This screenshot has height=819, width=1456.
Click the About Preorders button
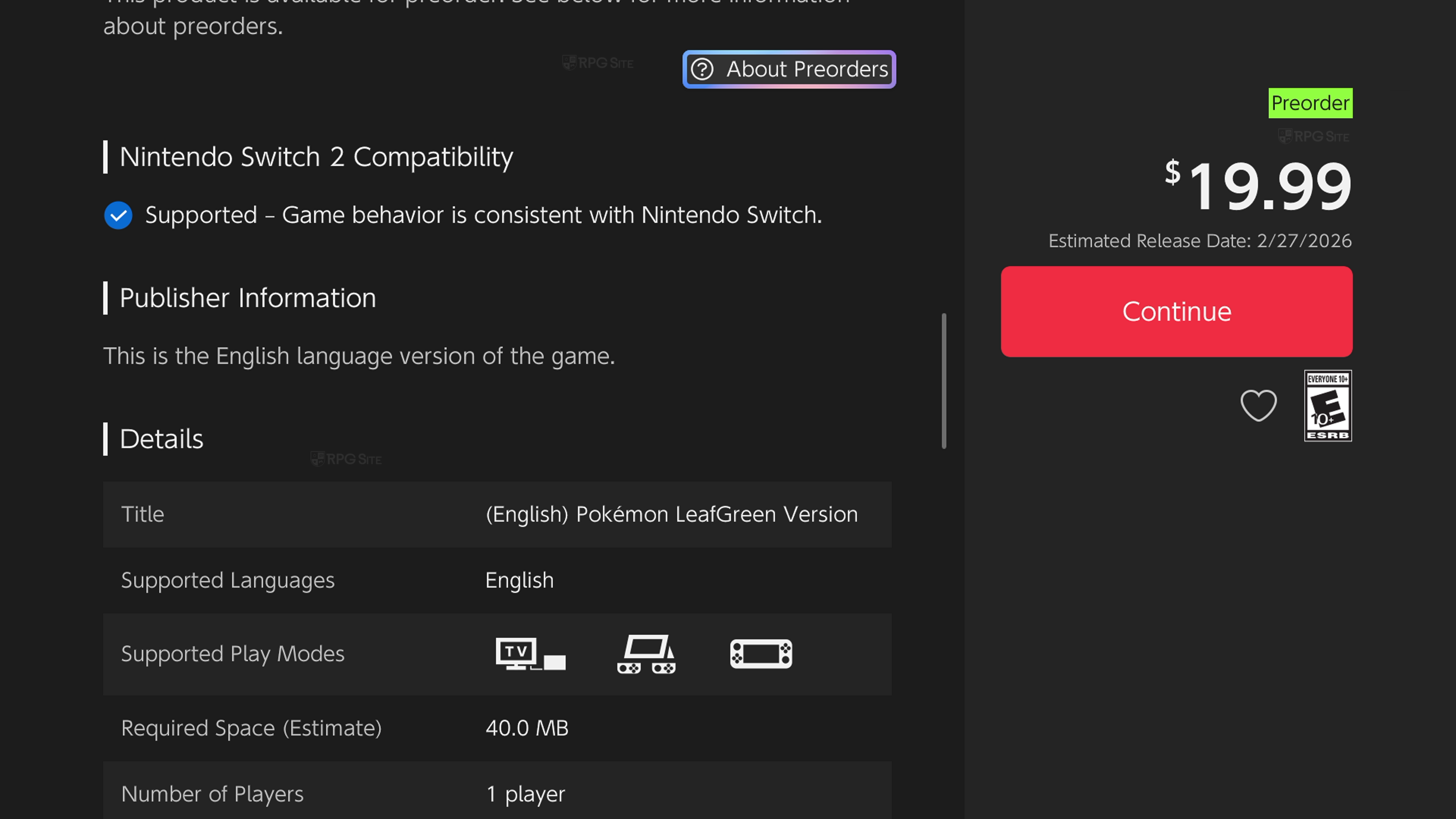point(789,69)
